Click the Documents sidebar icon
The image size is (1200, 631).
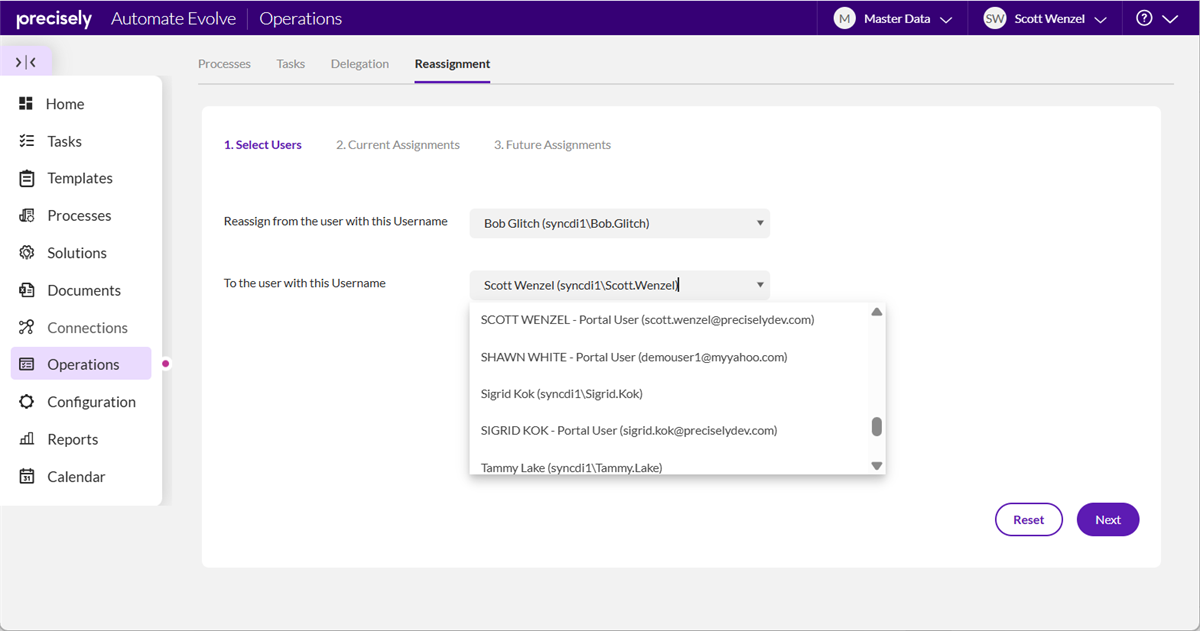[x=27, y=290]
